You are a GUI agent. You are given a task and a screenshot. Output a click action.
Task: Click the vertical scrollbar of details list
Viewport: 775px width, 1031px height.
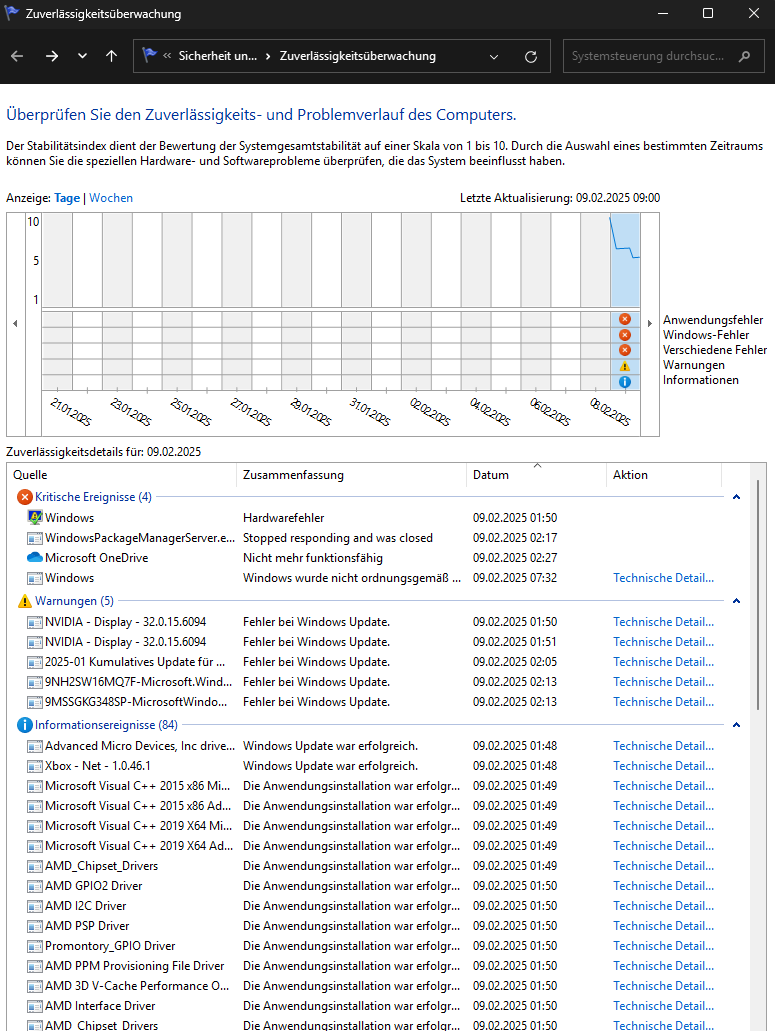(758, 594)
